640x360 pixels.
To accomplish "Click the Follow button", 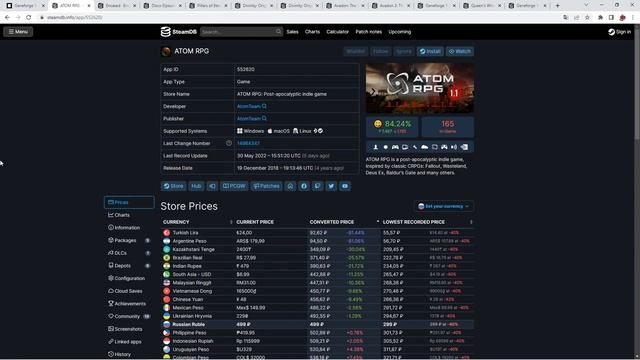I will [x=380, y=51].
